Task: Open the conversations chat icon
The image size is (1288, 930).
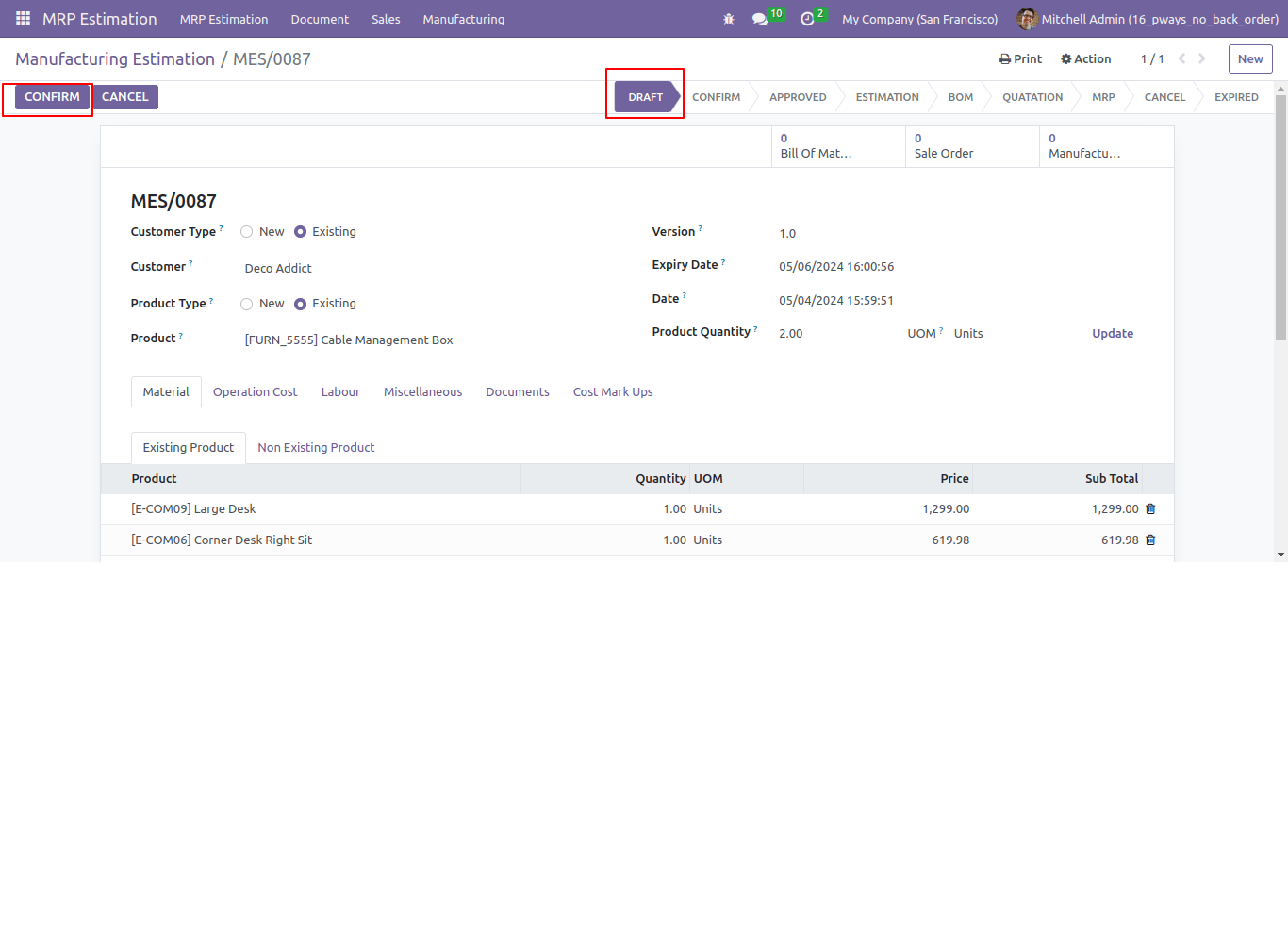Action: click(x=760, y=19)
